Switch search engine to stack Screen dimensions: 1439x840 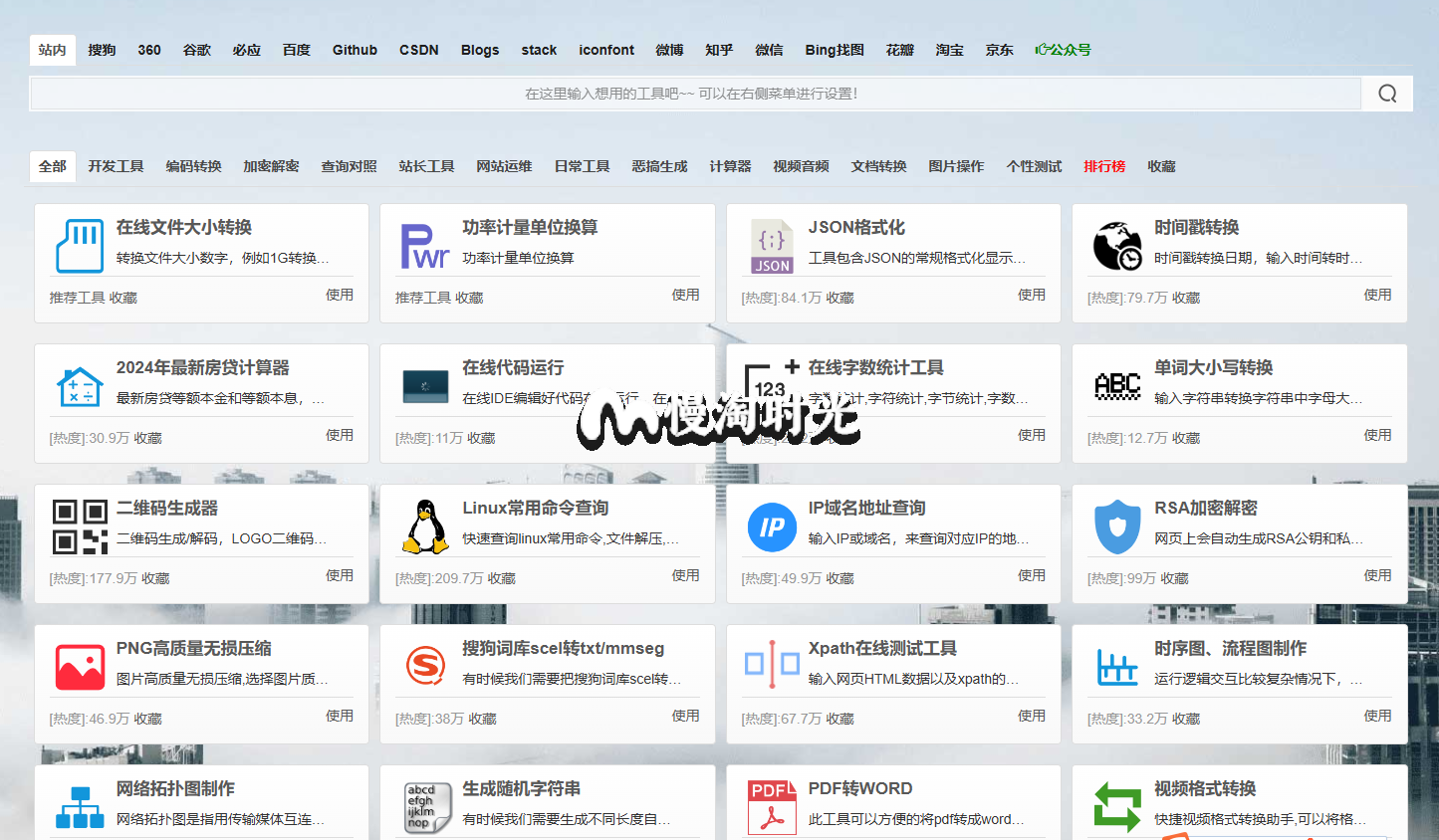click(x=539, y=50)
